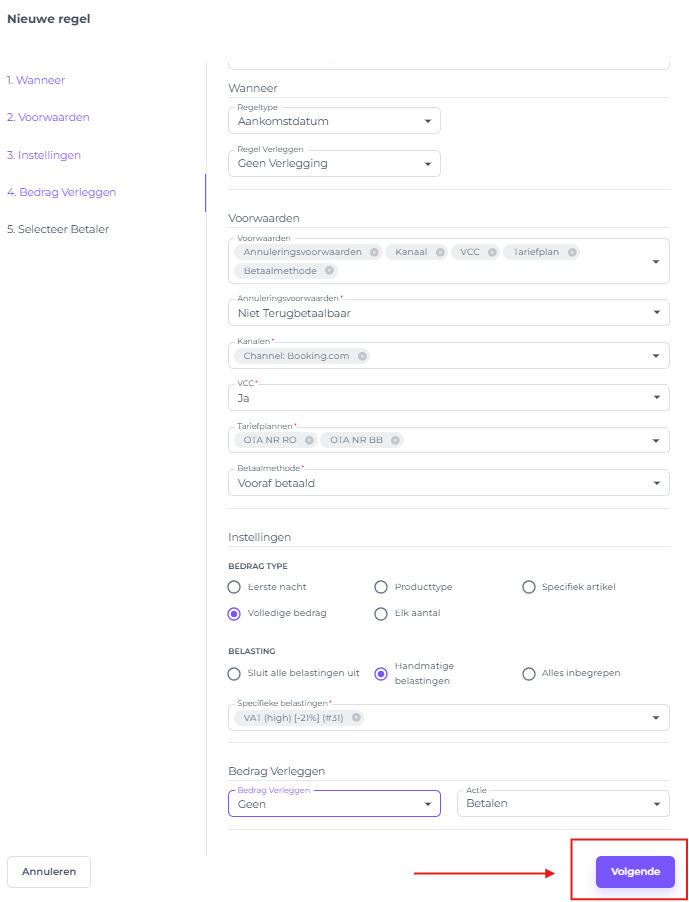Open the Betaalmethode field set to Vooraf betaald
689x902 pixels.
pos(448,482)
